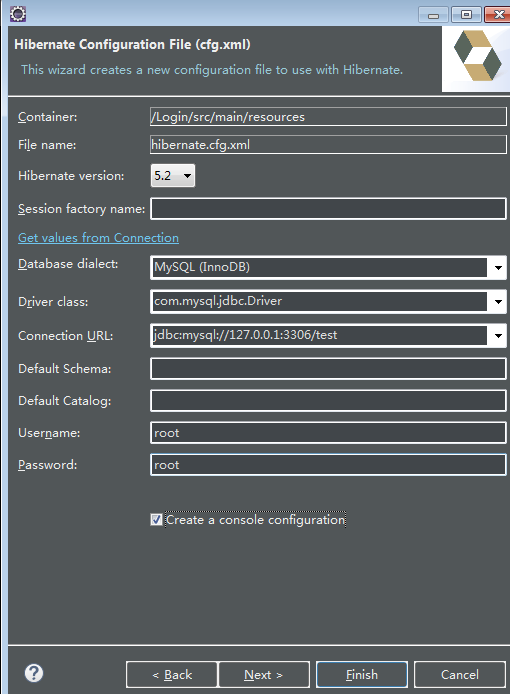Close the wizard window
The image size is (510, 694).
tap(498, 15)
